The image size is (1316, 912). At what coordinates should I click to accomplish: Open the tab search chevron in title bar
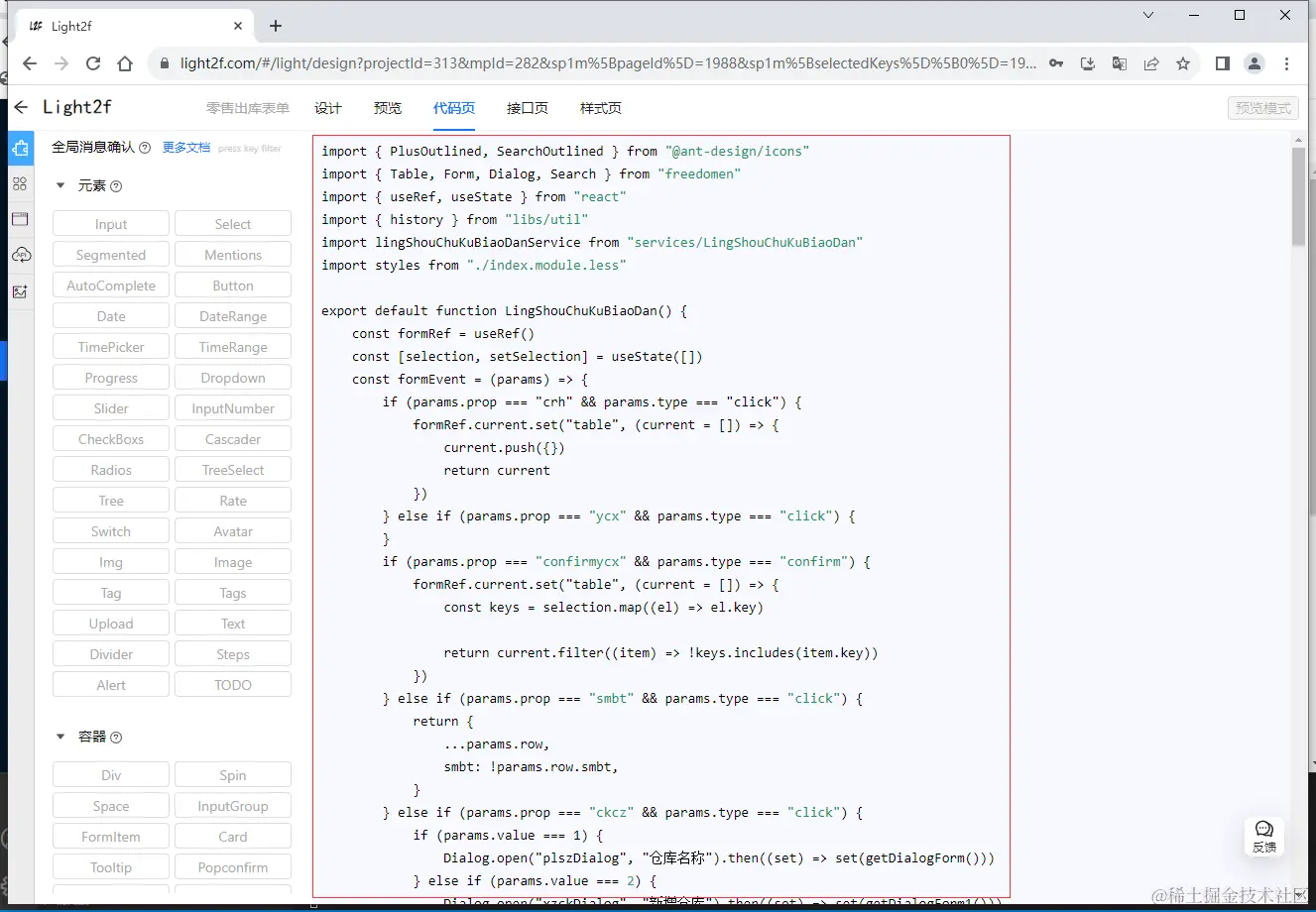point(1148,15)
